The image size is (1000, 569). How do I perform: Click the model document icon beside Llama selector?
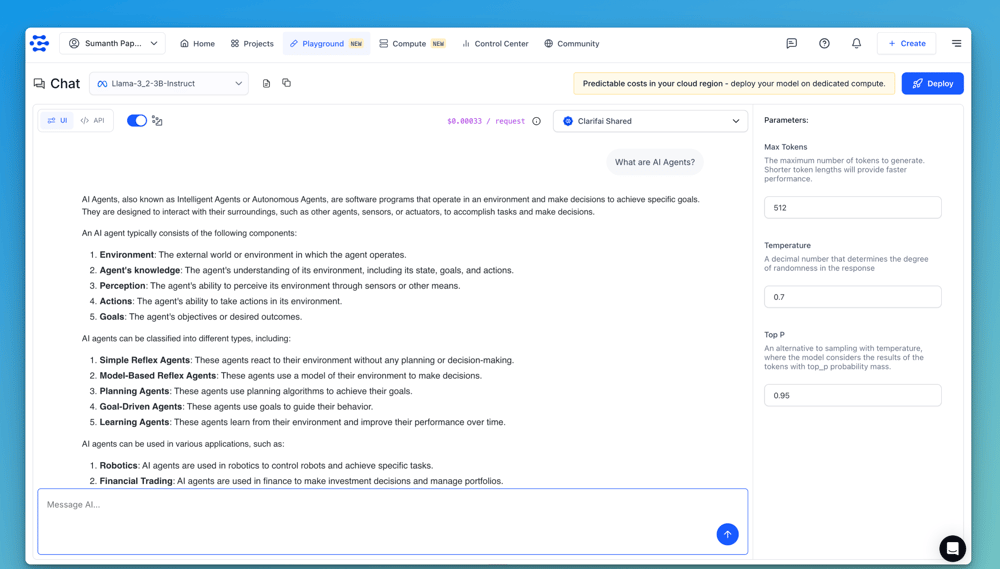pos(266,84)
